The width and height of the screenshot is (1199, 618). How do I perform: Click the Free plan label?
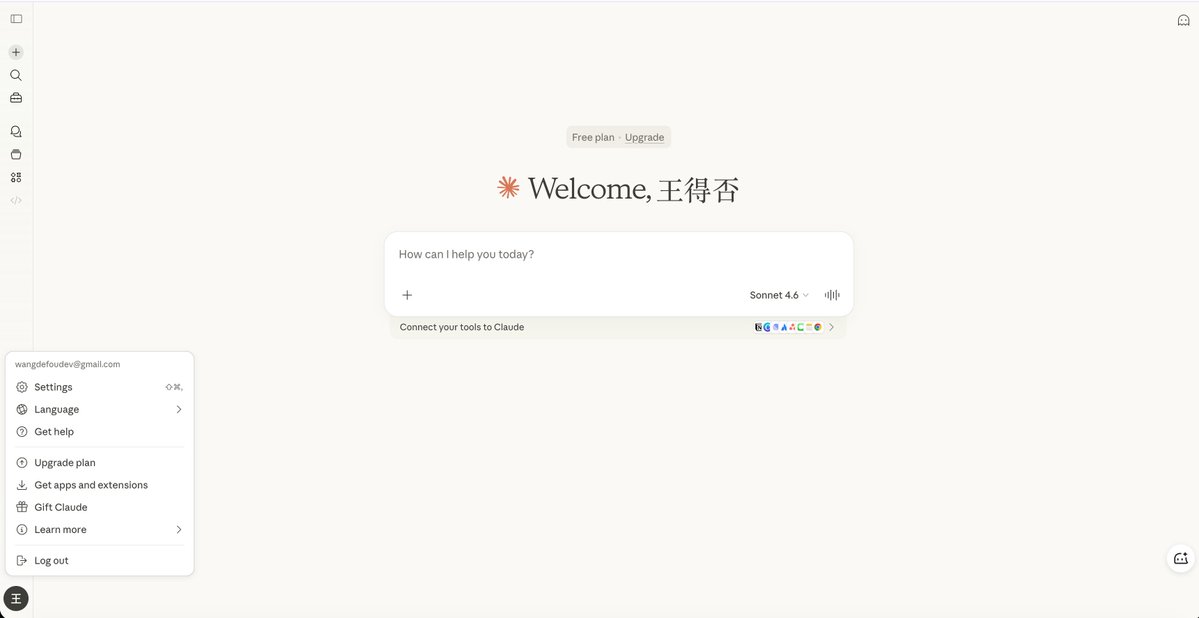pos(593,138)
